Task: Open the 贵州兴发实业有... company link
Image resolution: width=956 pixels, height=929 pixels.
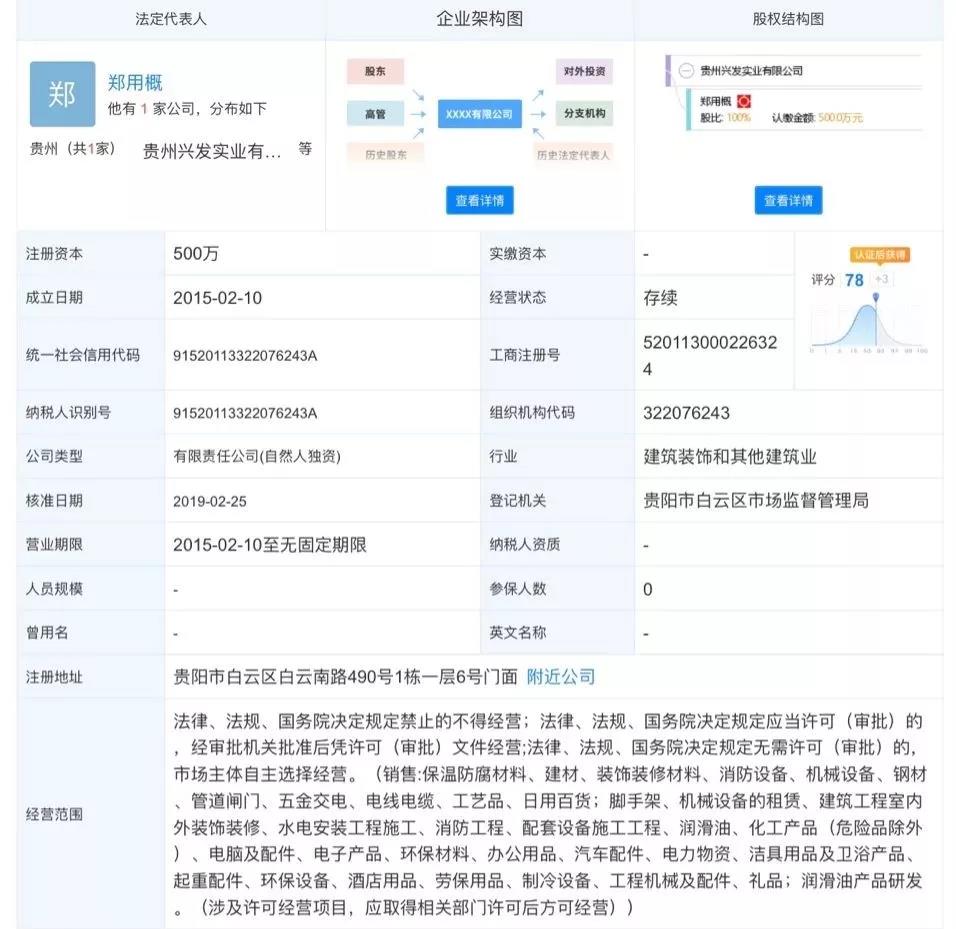Action: 212,151
